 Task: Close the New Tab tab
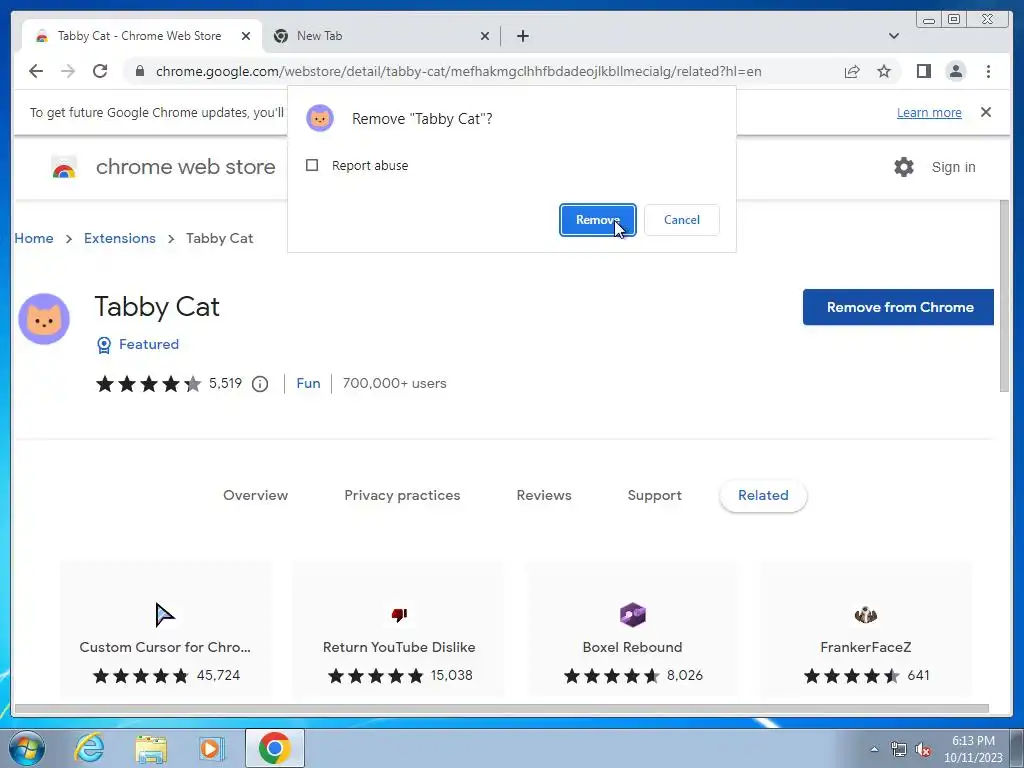tap(485, 36)
